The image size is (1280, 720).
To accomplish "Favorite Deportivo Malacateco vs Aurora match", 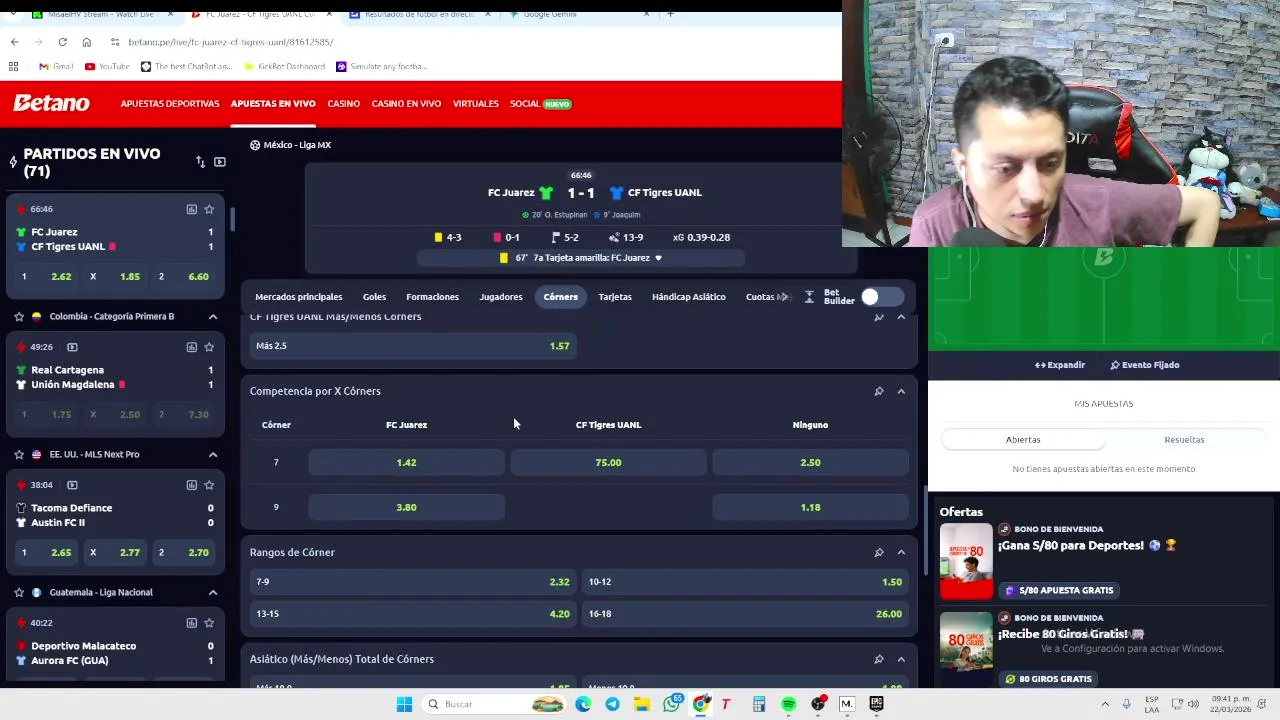I will click(209, 623).
